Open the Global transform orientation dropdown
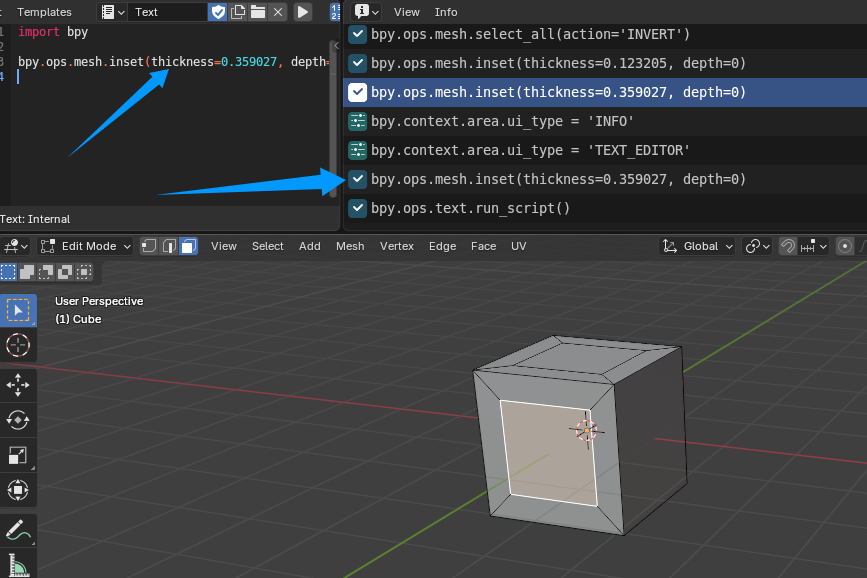The width and height of the screenshot is (867, 578). (697, 246)
